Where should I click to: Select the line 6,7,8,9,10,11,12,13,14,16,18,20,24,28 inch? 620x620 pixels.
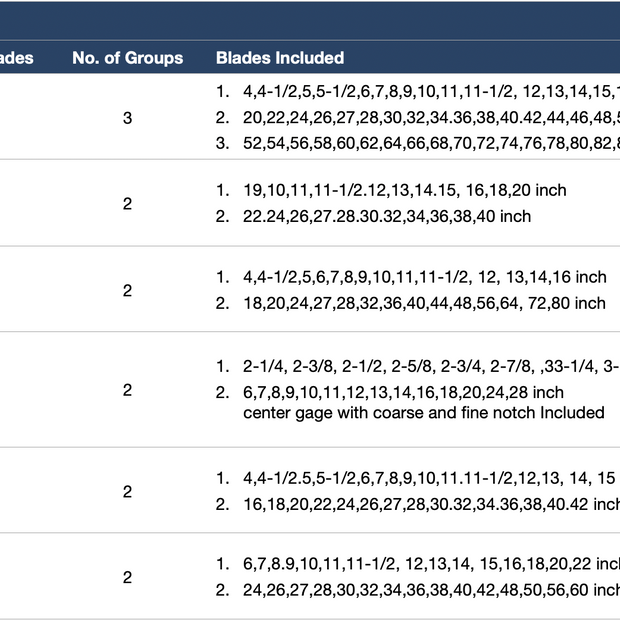point(403,393)
